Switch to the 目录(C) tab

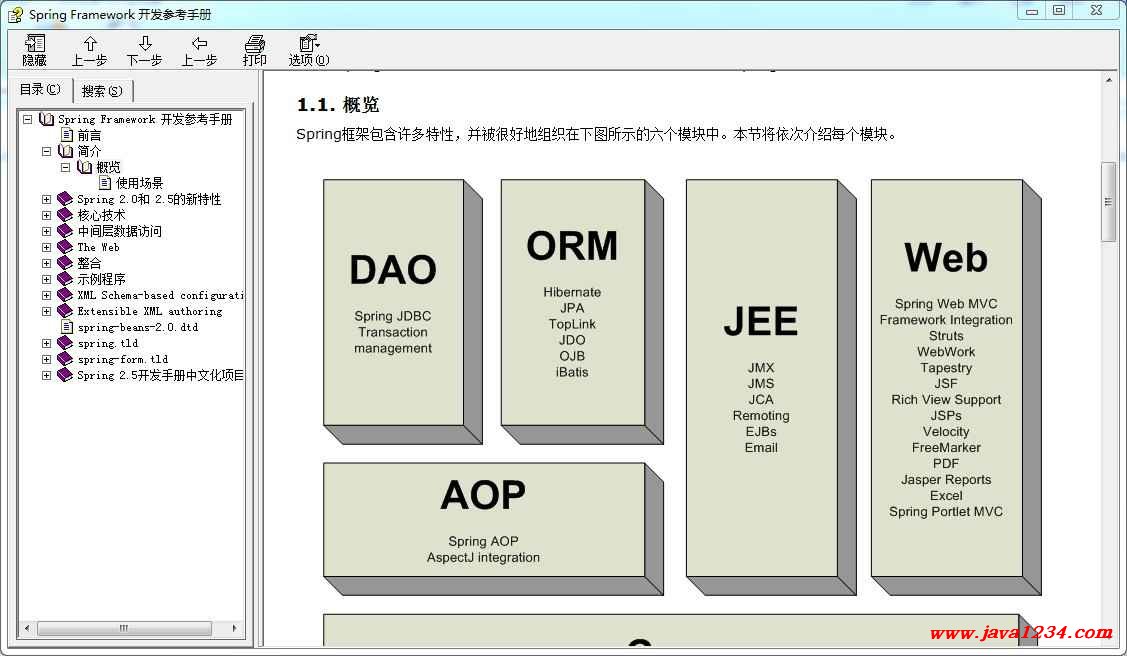point(40,89)
